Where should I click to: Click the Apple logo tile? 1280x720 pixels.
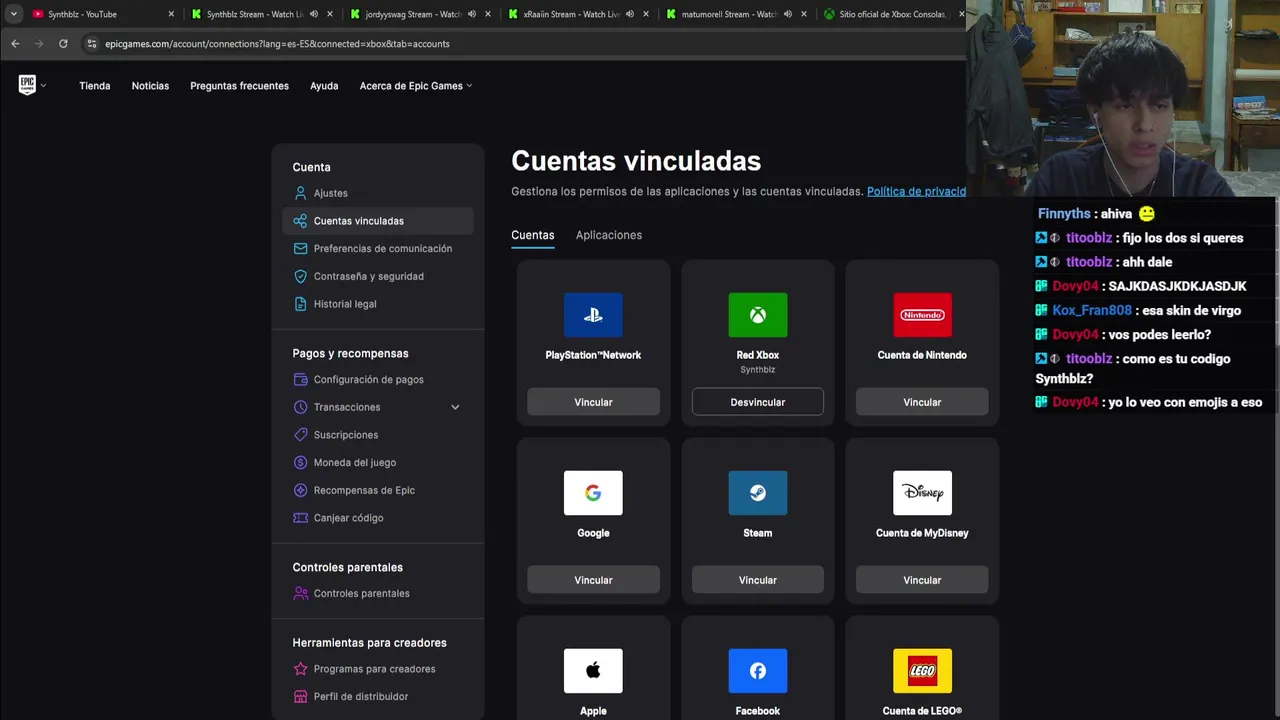pos(593,671)
